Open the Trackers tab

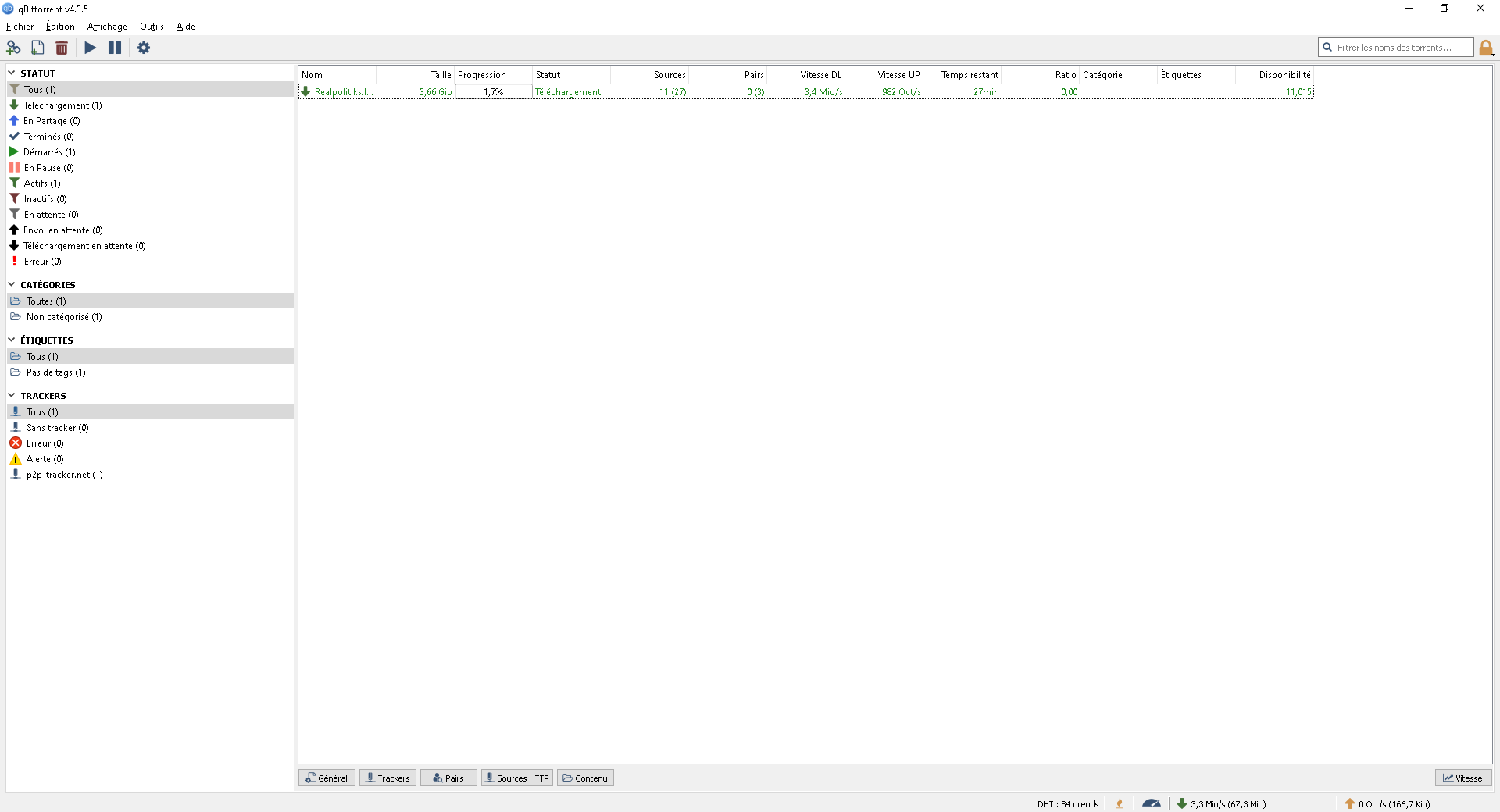tap(387, 778)
